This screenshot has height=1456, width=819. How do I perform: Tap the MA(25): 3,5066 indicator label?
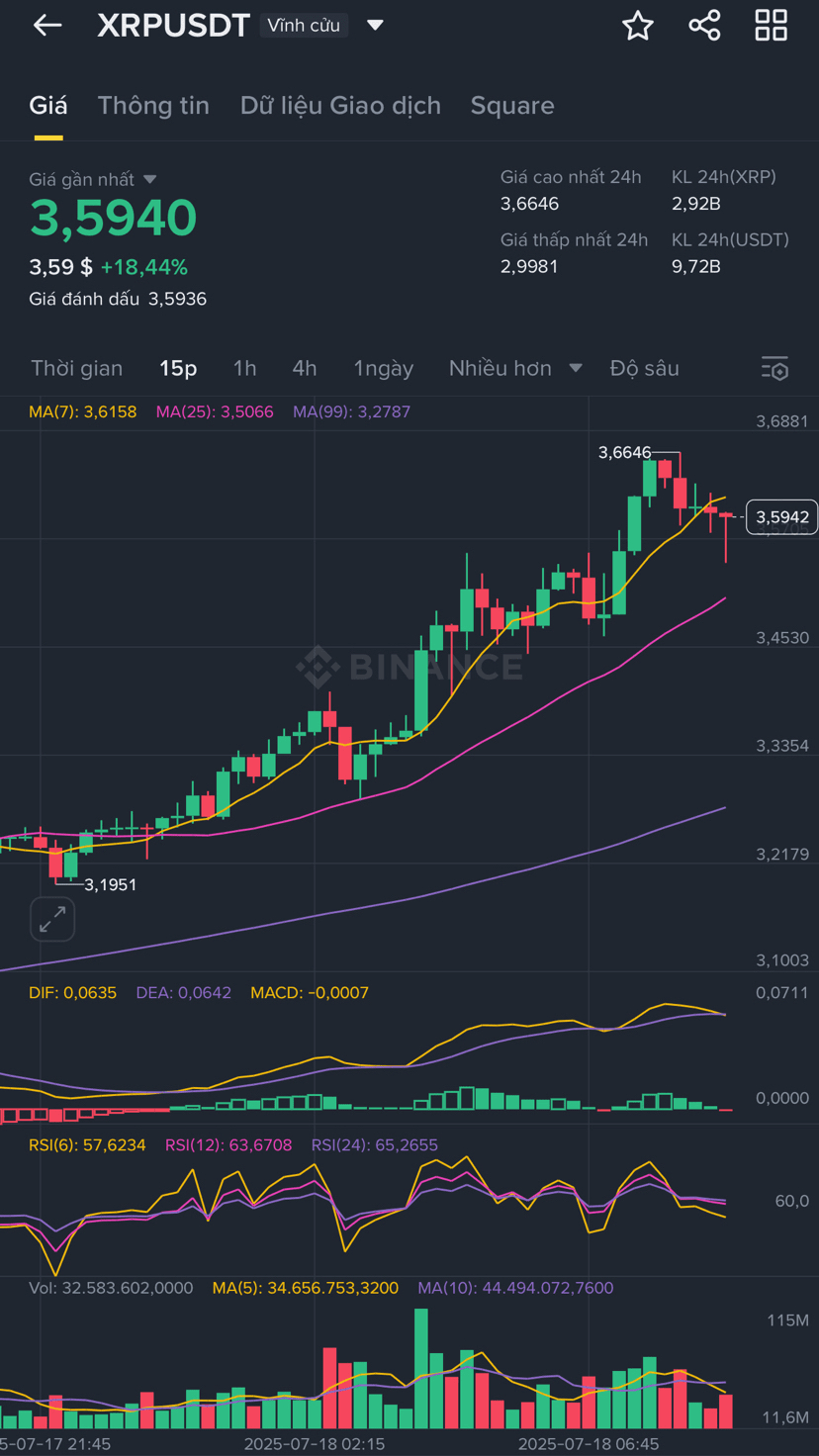pos(215,411)
